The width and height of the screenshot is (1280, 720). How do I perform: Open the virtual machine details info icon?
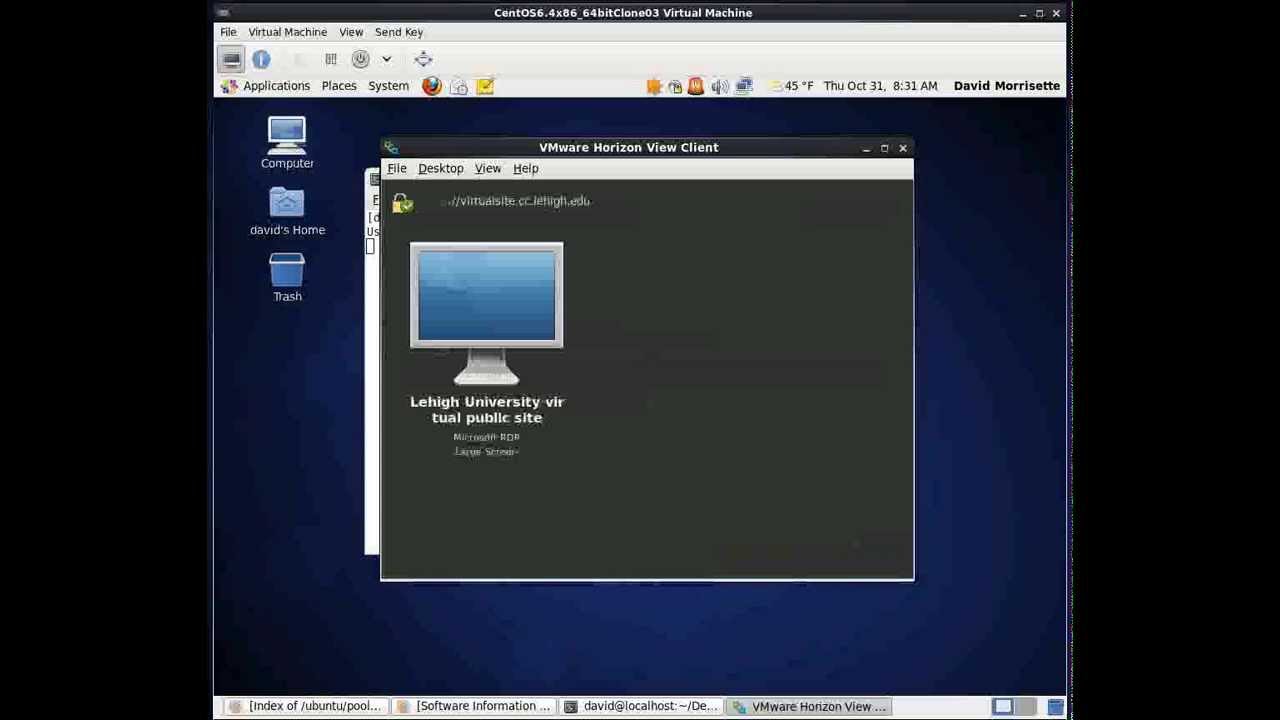(261, 59)
